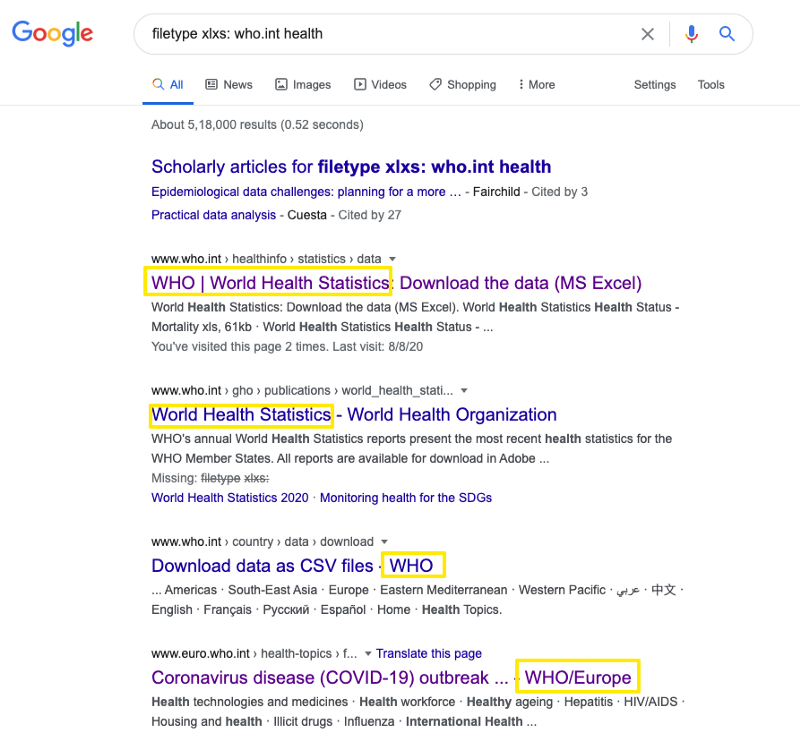Open the News results tab
The width and height of the screenshot is (800, 749).
pos(229,85)
